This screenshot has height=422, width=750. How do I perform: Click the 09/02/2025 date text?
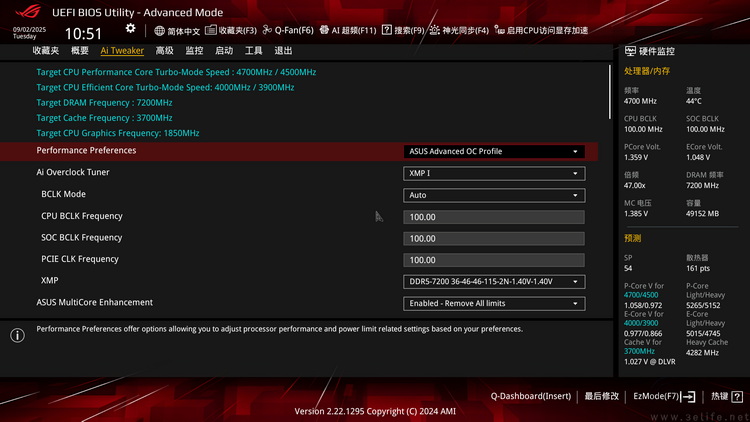click(29, 30)
